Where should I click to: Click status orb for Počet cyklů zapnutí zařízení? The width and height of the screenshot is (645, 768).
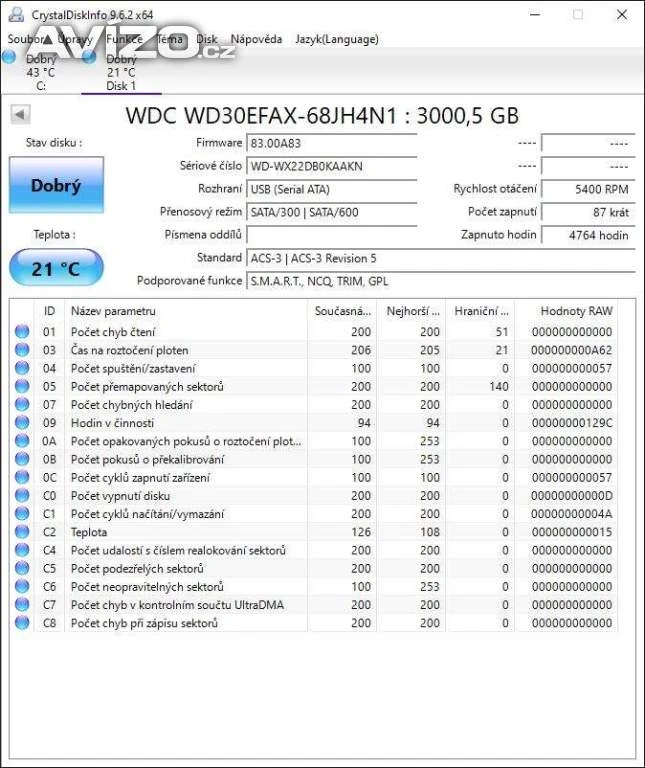click(22, 477)
